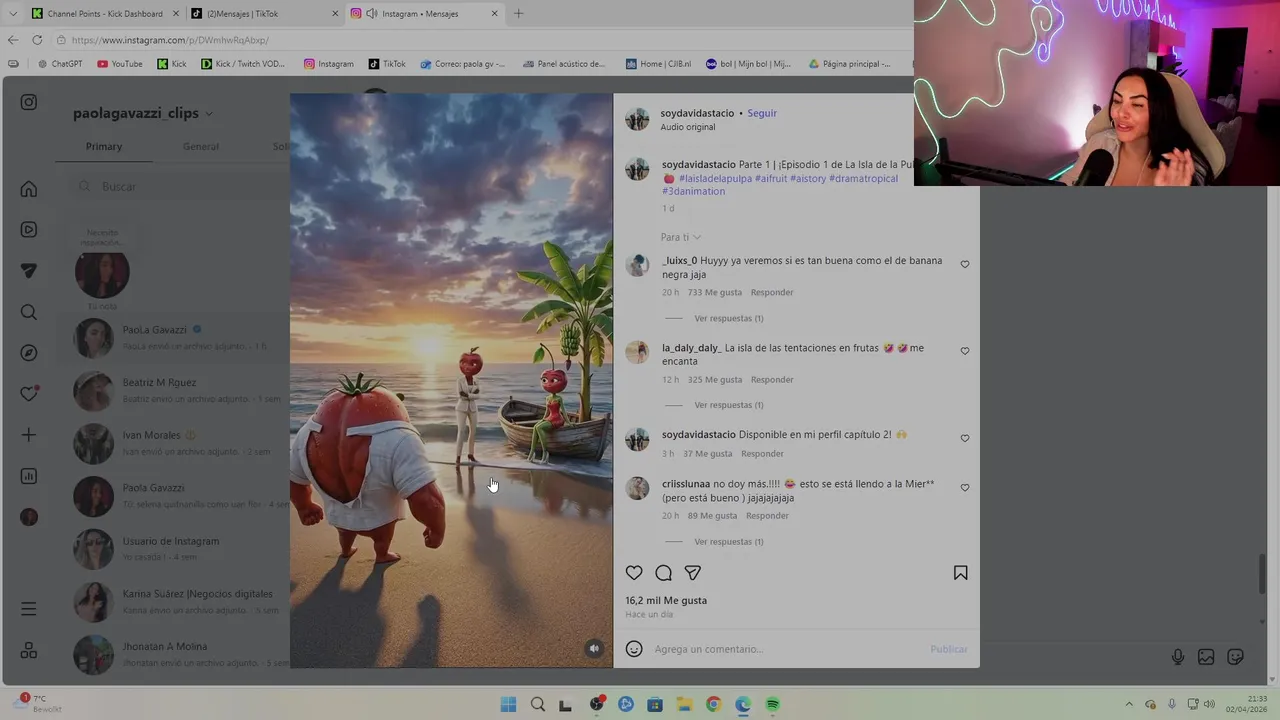This screenshot has height=720, width=1280.
Task: Open Google Chrome from the taskbar
Action: coord(713,704)
